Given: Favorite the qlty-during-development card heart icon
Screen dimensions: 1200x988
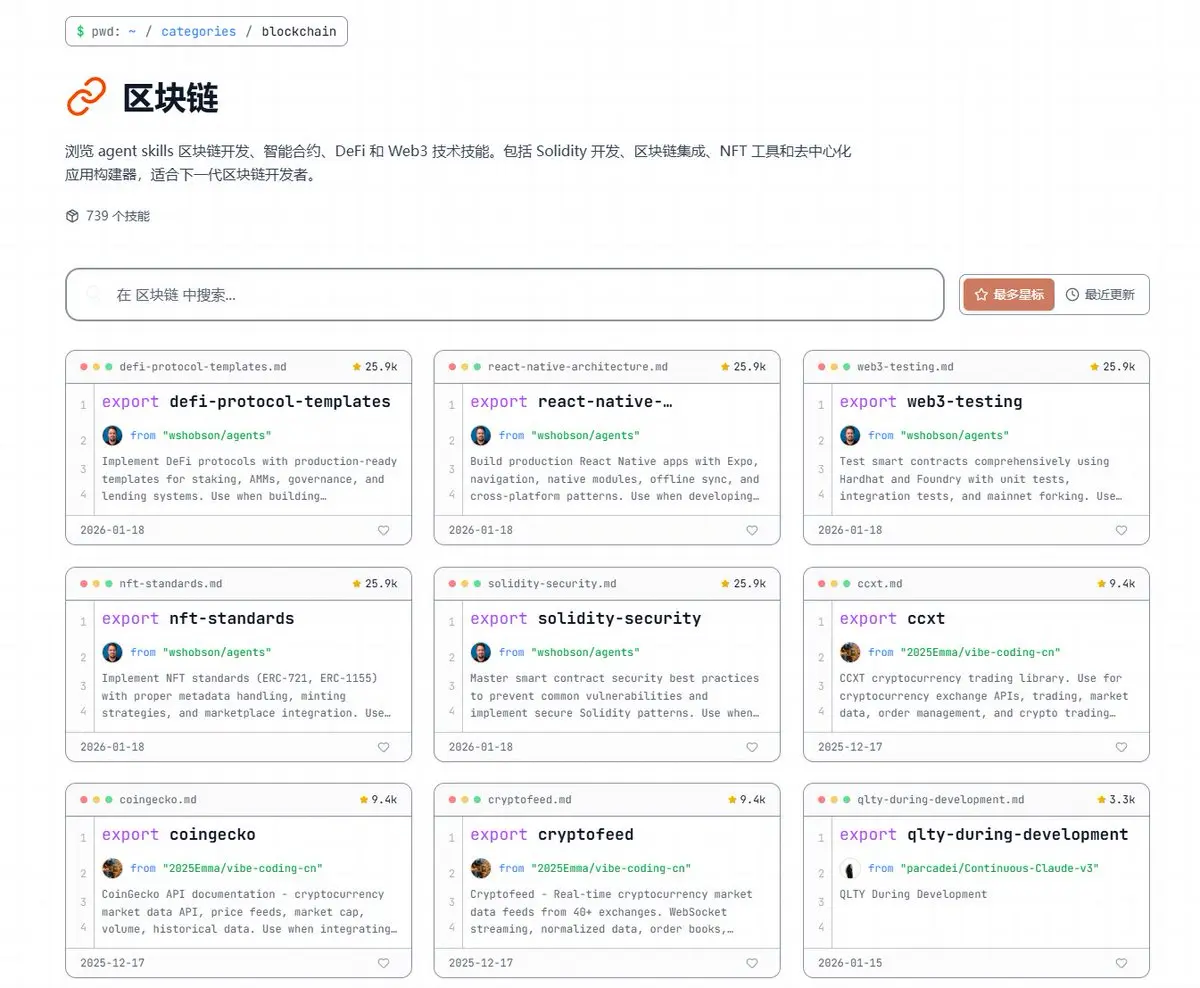Looking at the screenshot, I should [x=1121, y=963].
